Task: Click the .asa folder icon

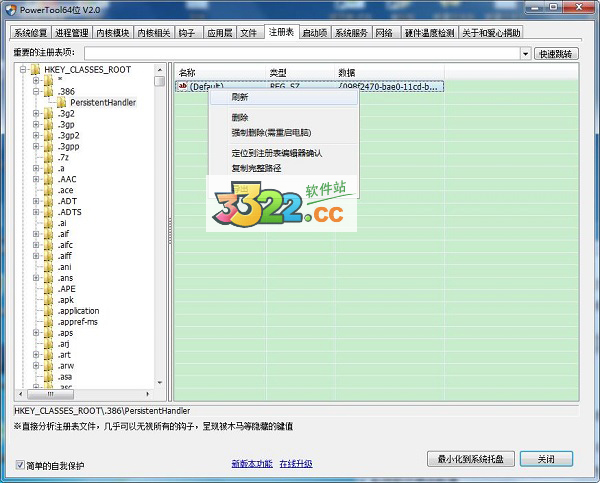Action: coord(48,377)
